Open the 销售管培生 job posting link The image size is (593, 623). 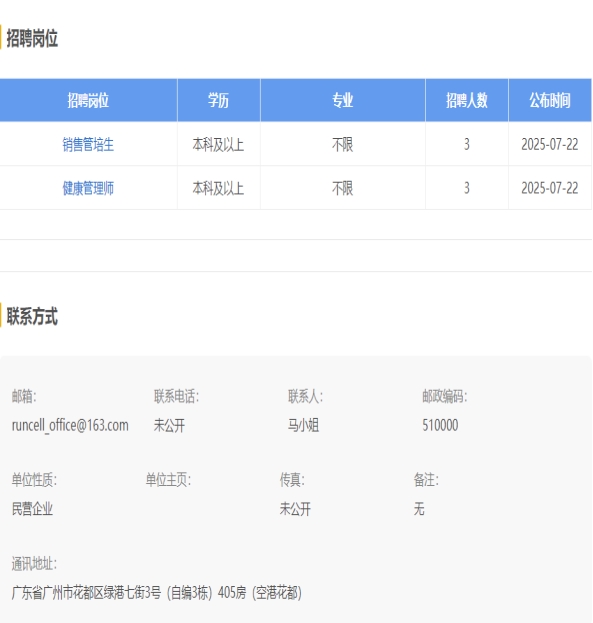click(88, 144)
